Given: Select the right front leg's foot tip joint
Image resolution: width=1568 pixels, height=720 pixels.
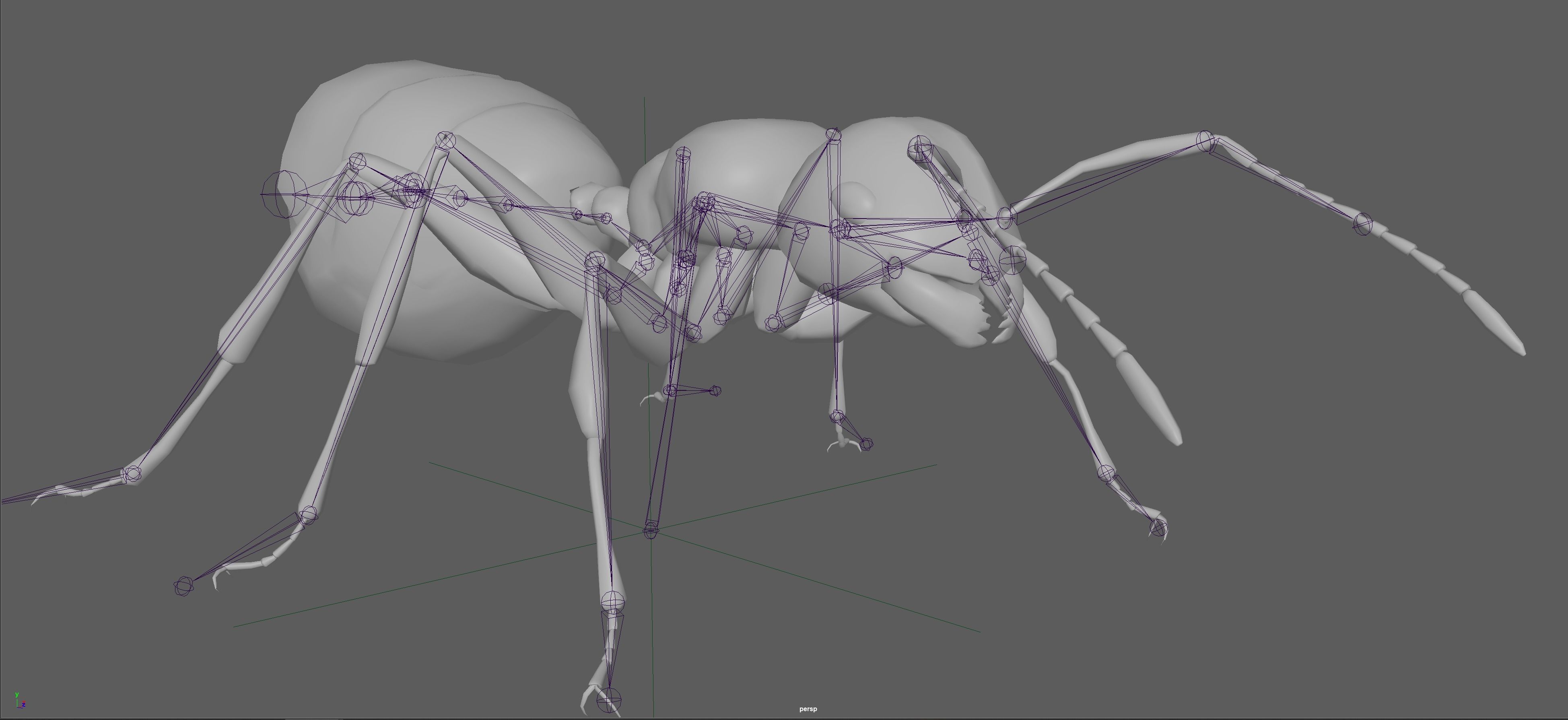Looking at the screenshot, I should (1158, 528).
